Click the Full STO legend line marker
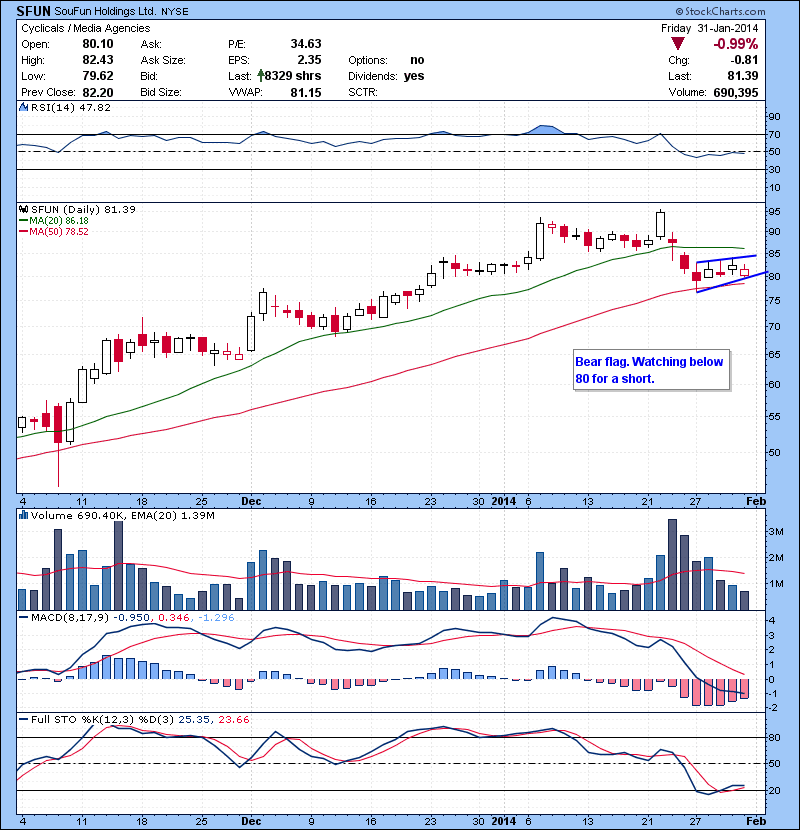 pyautogui.click(x=24, y=719)
